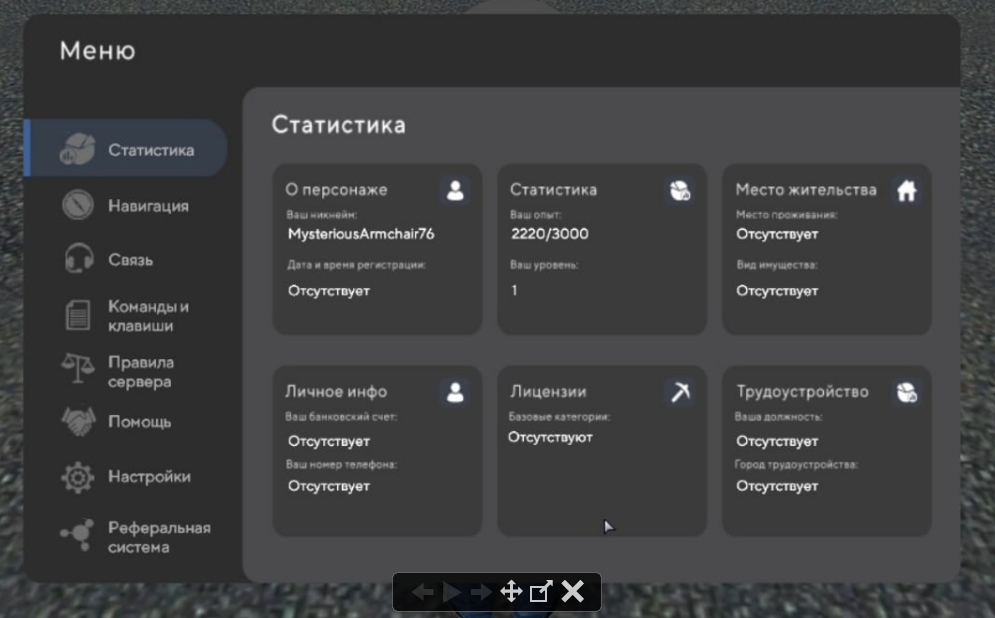
Task: Click the Правила сервера scales icon
Action: pos(77,369)
